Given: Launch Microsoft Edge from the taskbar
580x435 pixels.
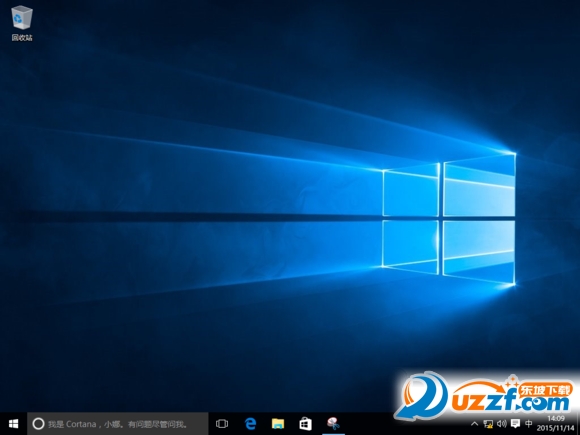Looking at the screenshot, I should click(250, 424).
